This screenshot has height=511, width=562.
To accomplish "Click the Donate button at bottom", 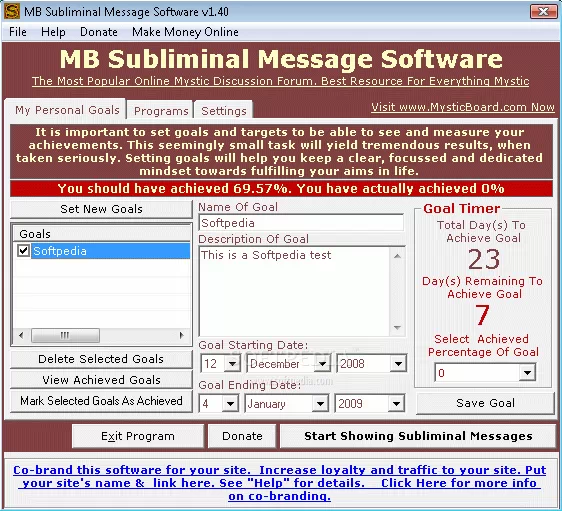I will point(242,436).
